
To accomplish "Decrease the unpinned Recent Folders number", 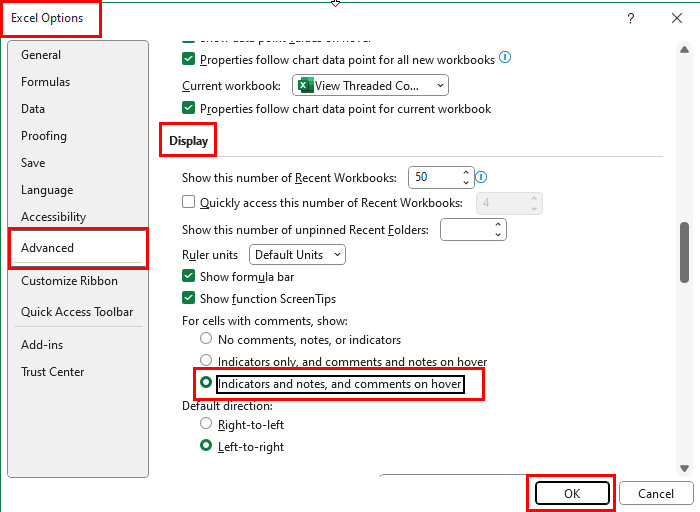I will (x=498, y=235).
